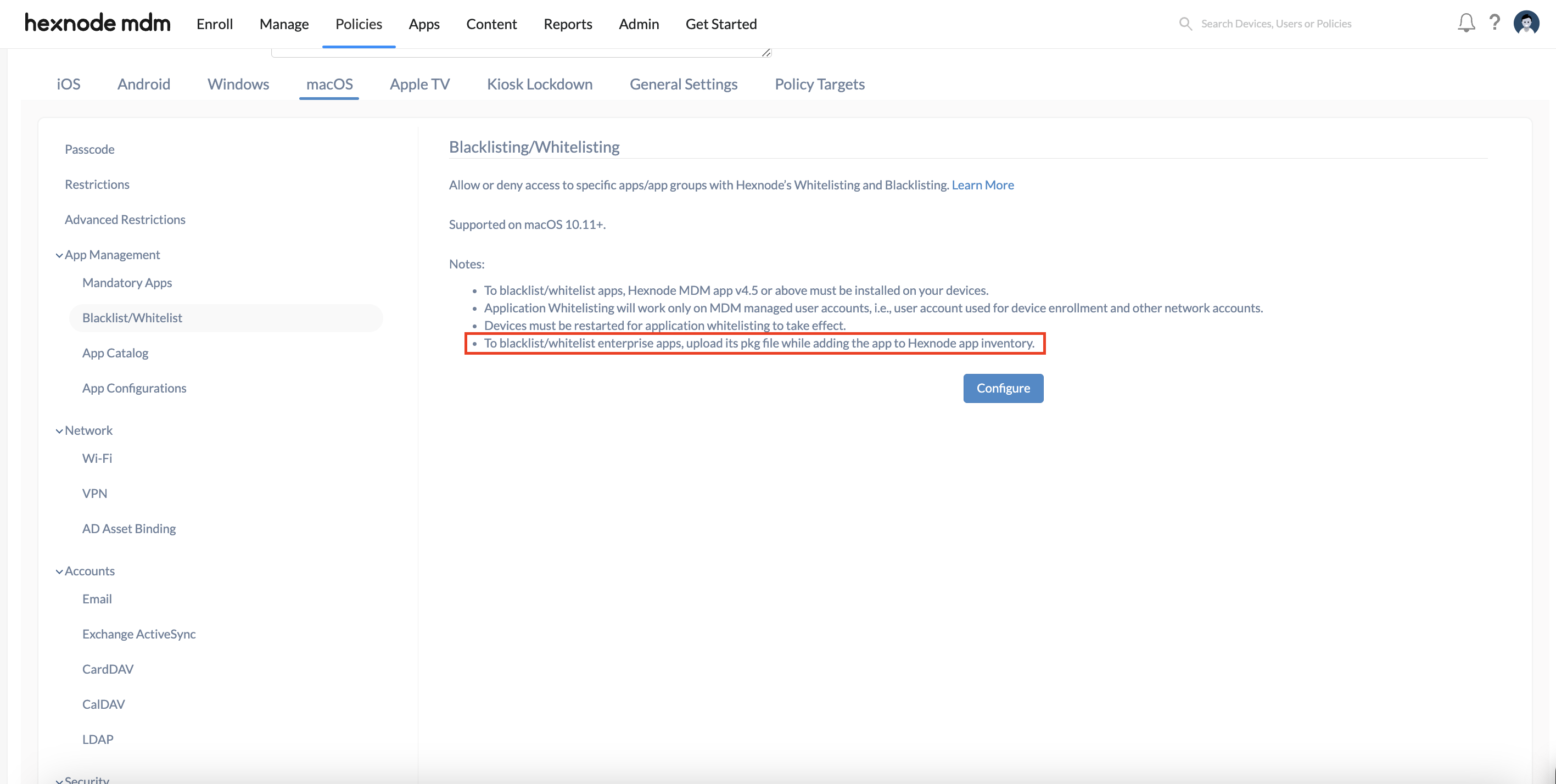Open AD Asset Binding settings

point(128,529)
